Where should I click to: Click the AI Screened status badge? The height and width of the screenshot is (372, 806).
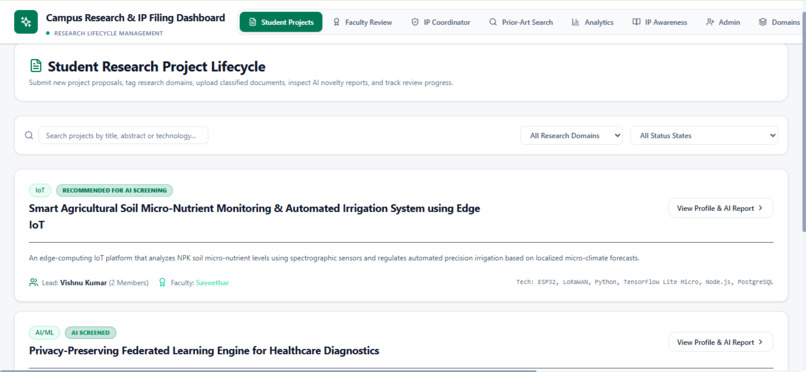pyautogui.click(x=90, y=332)
